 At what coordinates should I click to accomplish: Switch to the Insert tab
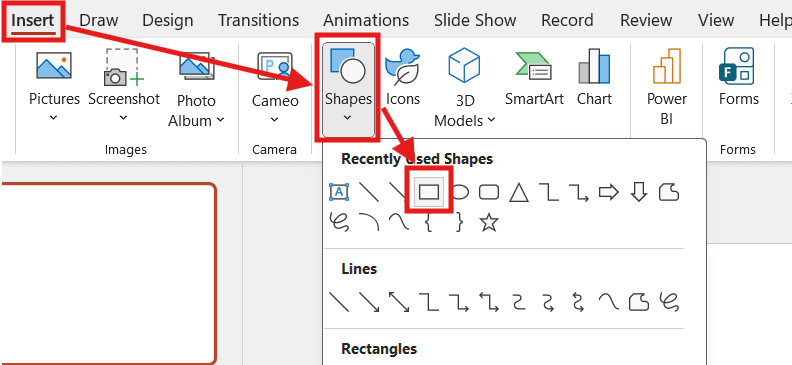(33, 20)
